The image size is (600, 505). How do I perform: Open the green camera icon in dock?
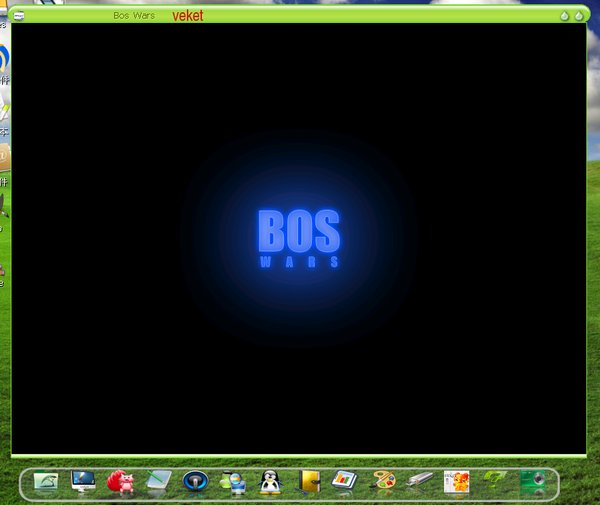(533, 479)
